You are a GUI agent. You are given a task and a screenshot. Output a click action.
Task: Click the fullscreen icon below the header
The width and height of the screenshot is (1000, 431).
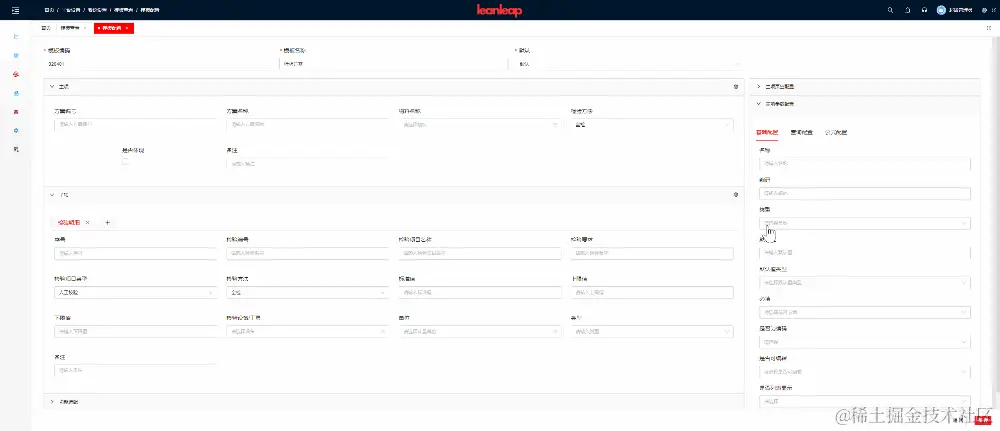point(989,28)
